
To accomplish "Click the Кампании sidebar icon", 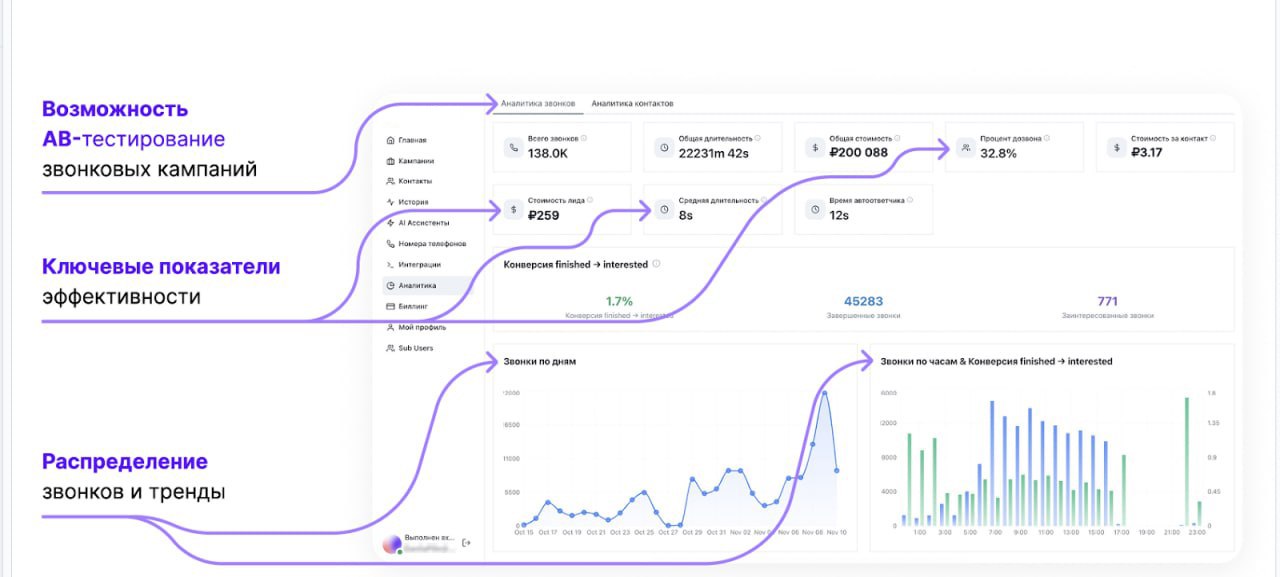I will click(390, 161).
